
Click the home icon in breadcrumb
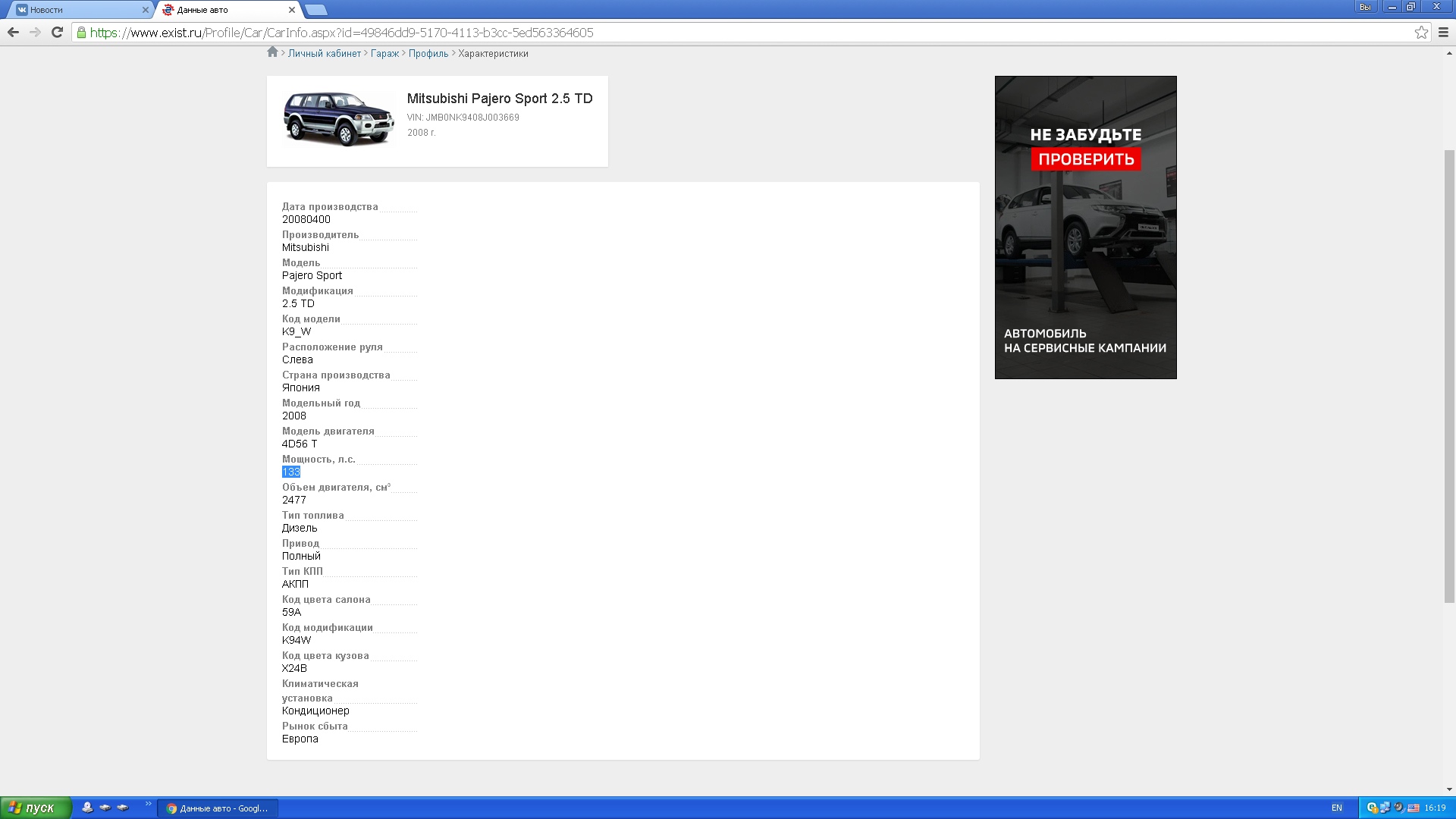272,52
